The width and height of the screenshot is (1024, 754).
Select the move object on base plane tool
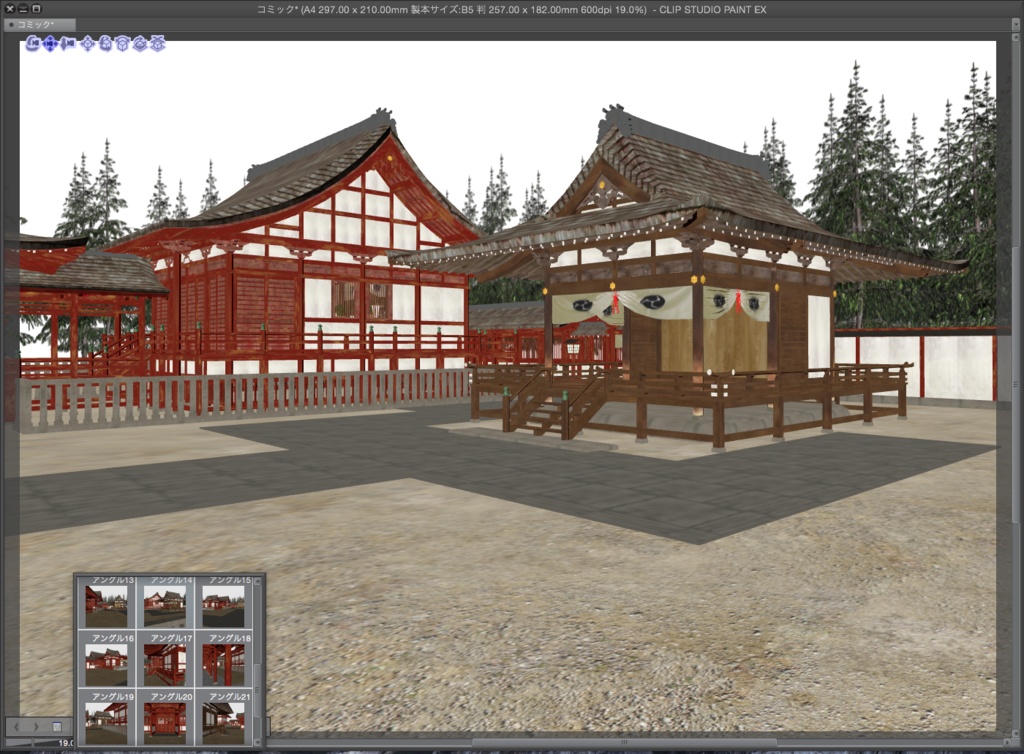(123, 43)
